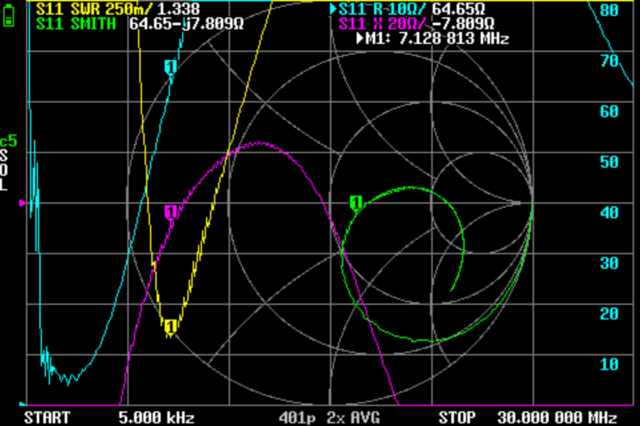Viewport: 640px width, 426px height.
Task: Tap the M1 7.128 813 MHz marker readout
Action: [432, 38]
